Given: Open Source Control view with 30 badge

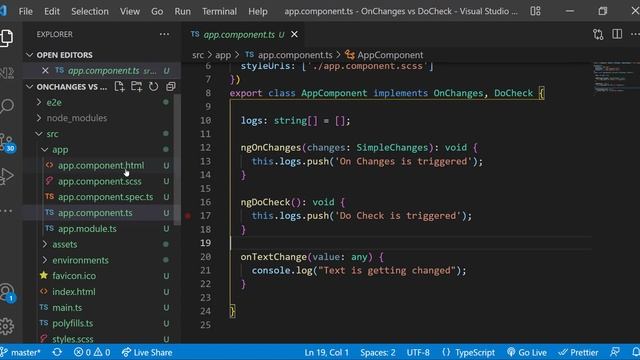Looking at the screenshot, I should [7, 142].
